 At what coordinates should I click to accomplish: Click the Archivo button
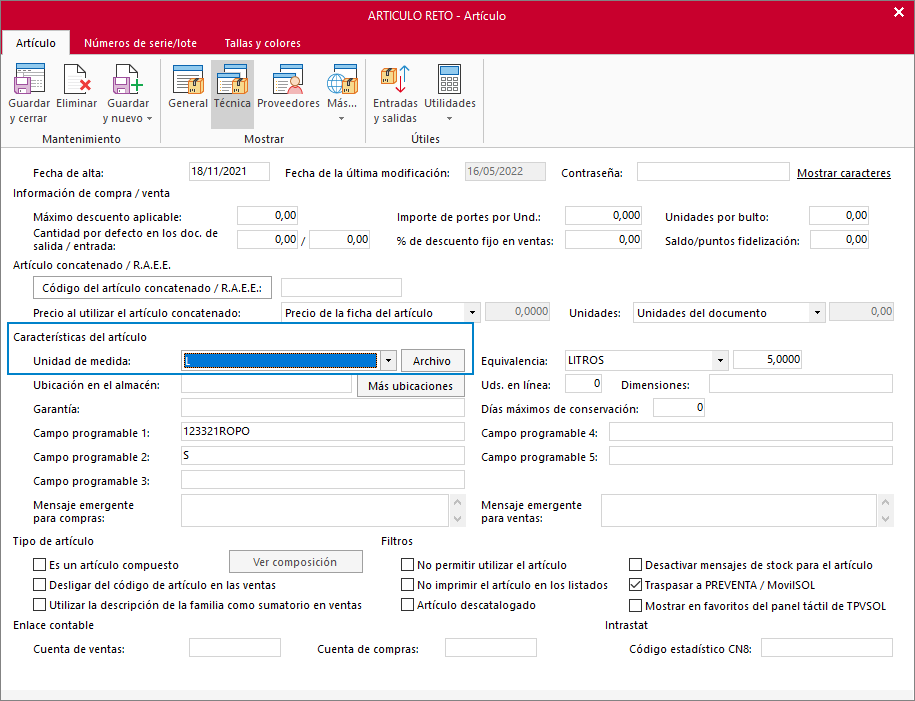pos(432,361)
